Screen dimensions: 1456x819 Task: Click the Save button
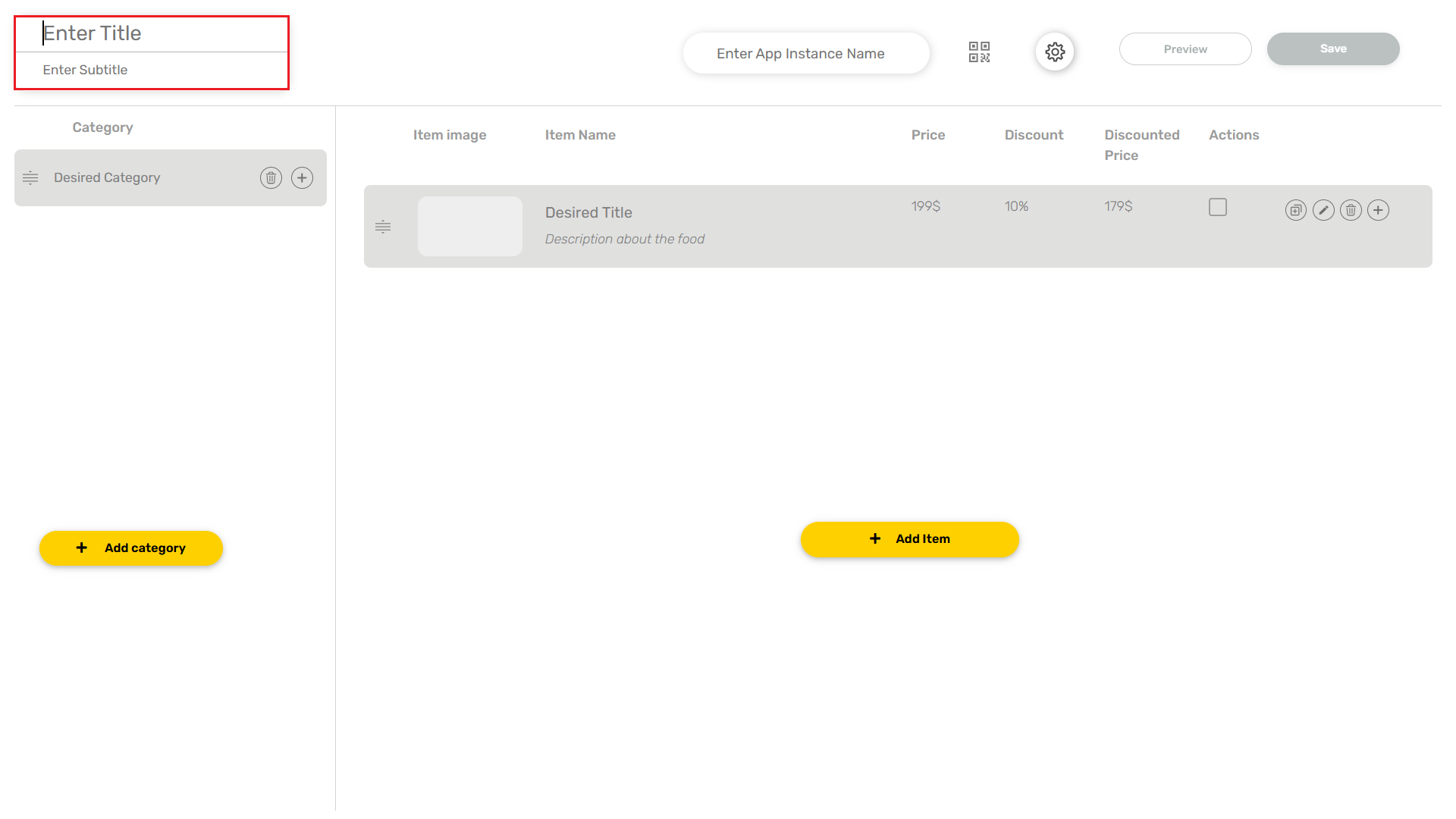(1332, 49)
